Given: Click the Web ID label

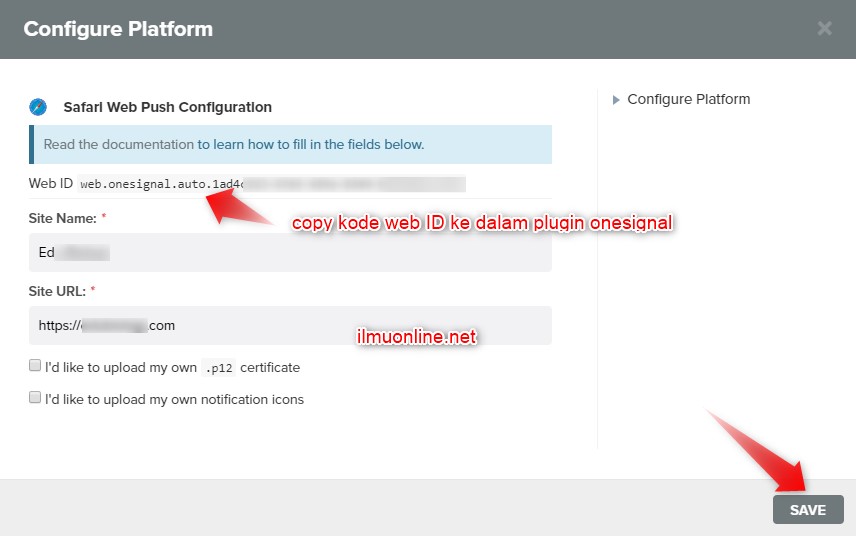Looking at the screenshot, I should tap(50, 184).
